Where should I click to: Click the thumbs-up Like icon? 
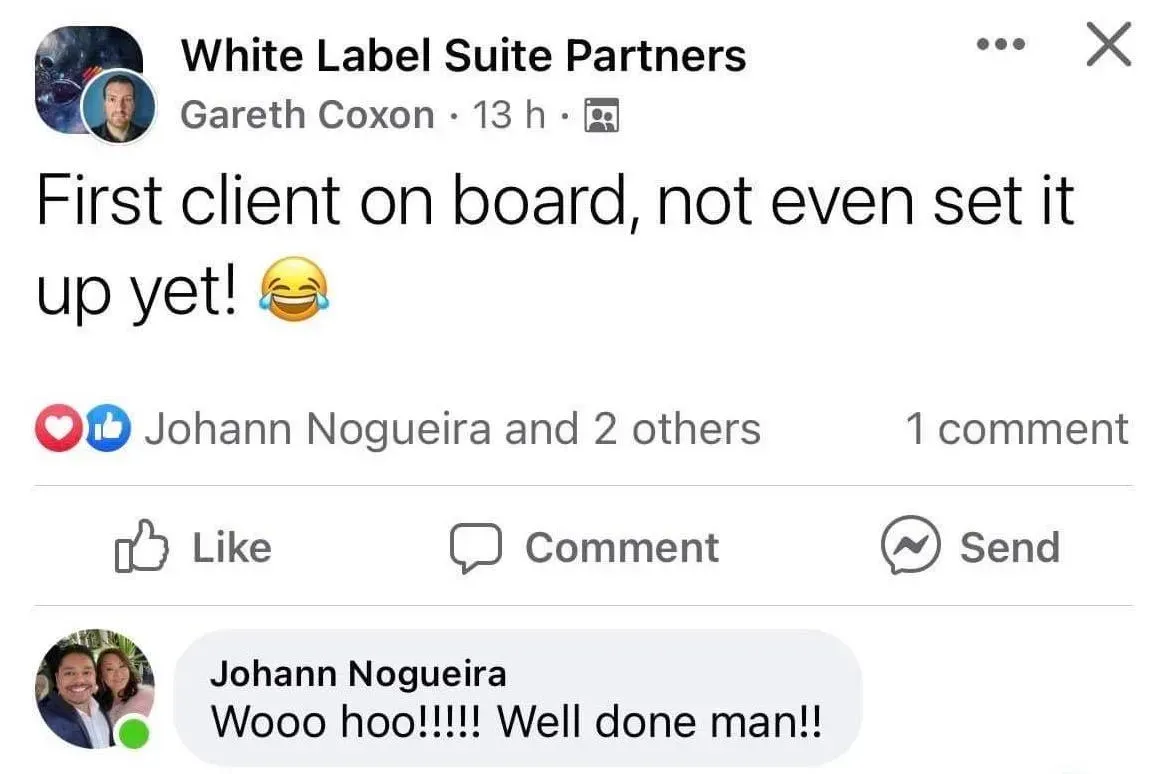click(141, 547)
